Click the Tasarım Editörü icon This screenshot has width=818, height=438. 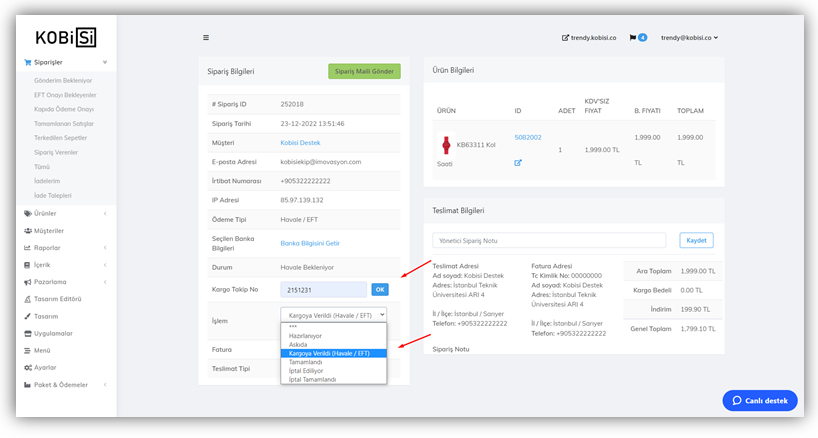point(28,299)
